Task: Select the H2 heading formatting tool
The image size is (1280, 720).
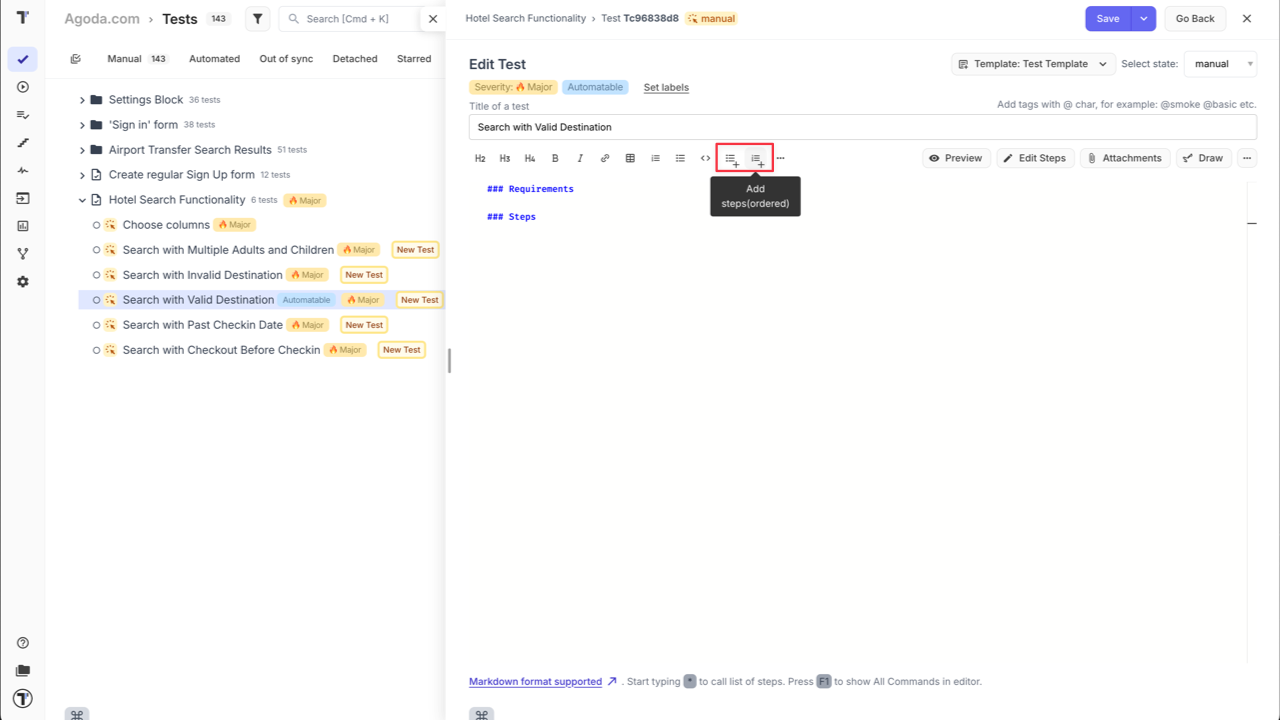Action: pos(480,157)
